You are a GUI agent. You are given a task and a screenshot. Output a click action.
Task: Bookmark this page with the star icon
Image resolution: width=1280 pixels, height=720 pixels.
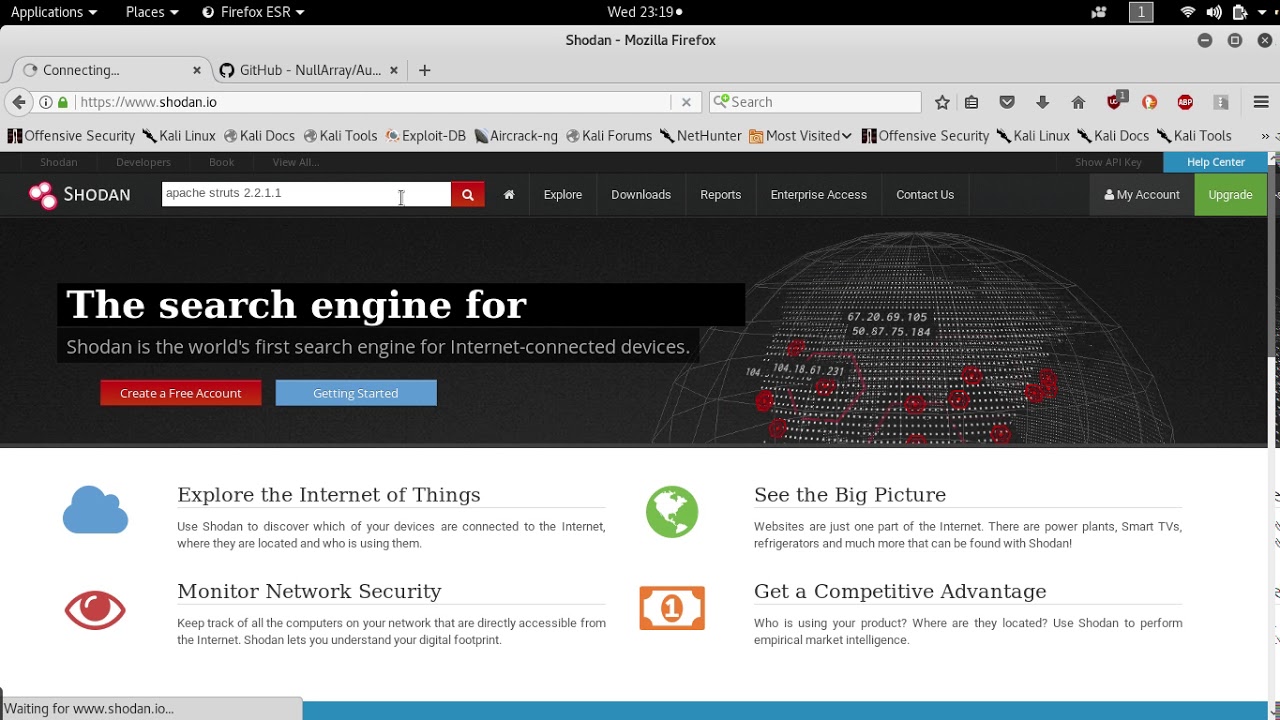click(x=942, y=102)
